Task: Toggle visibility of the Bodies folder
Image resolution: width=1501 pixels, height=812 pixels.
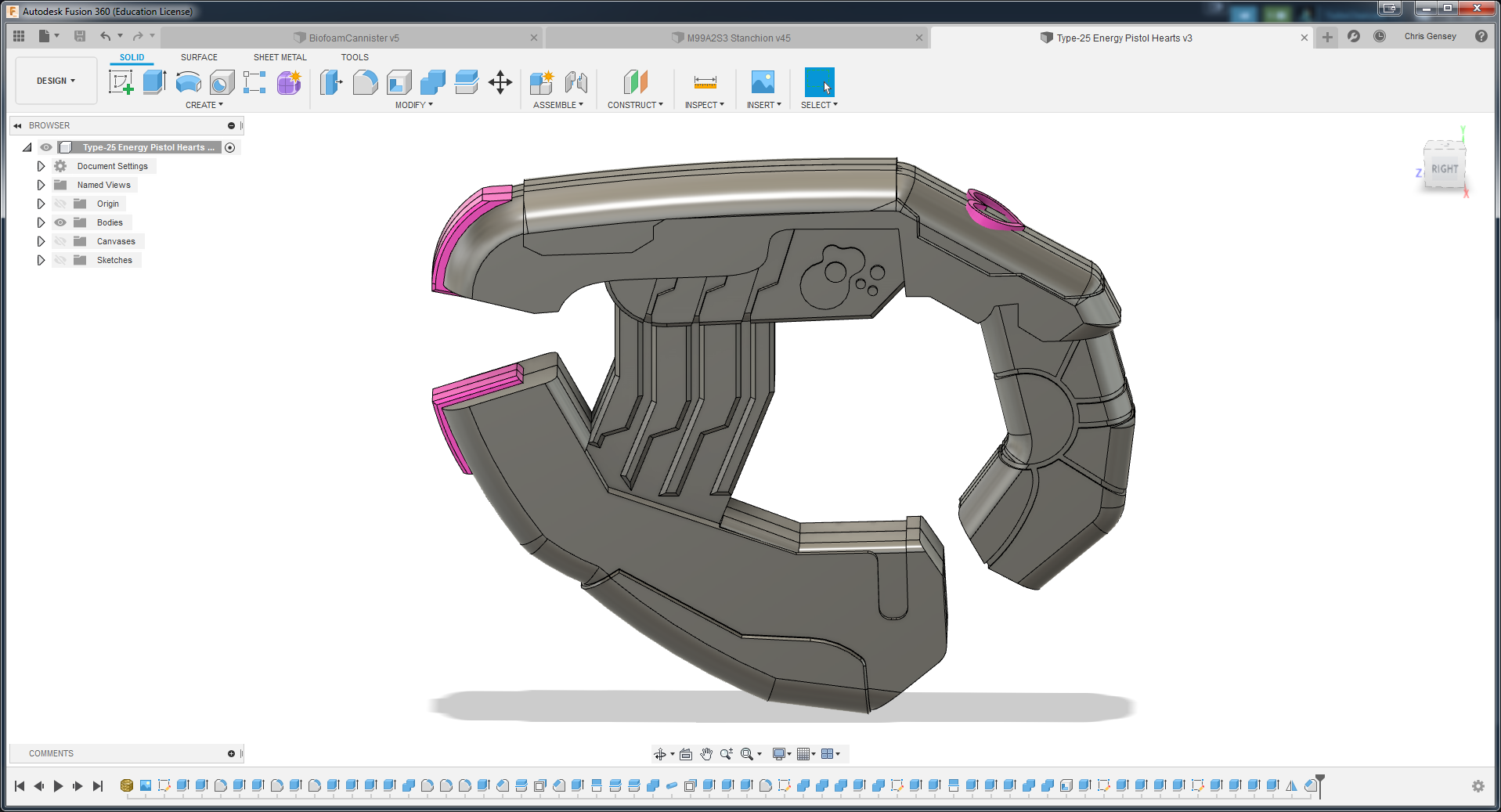Action: point(60,222)
